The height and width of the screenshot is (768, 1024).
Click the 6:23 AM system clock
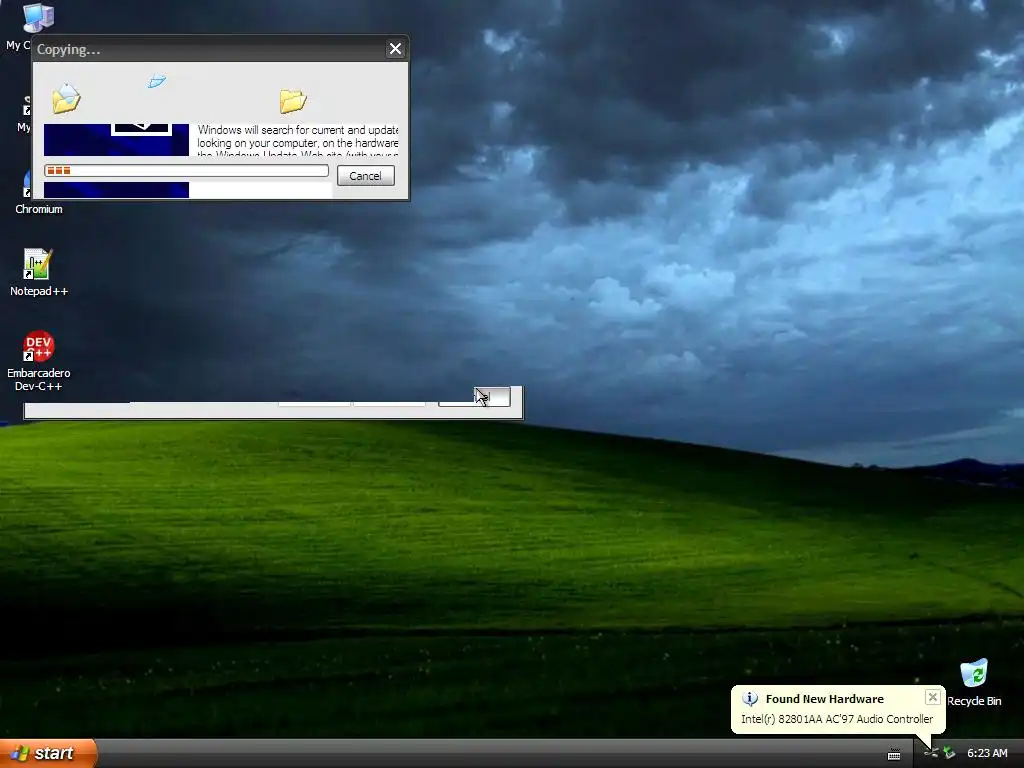pos(987,753)
